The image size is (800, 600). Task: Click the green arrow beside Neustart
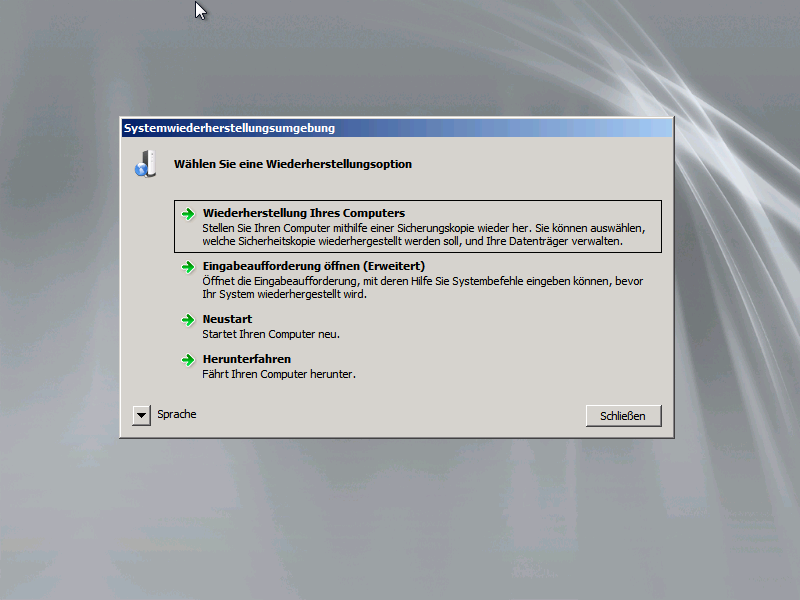pos(187,320)
